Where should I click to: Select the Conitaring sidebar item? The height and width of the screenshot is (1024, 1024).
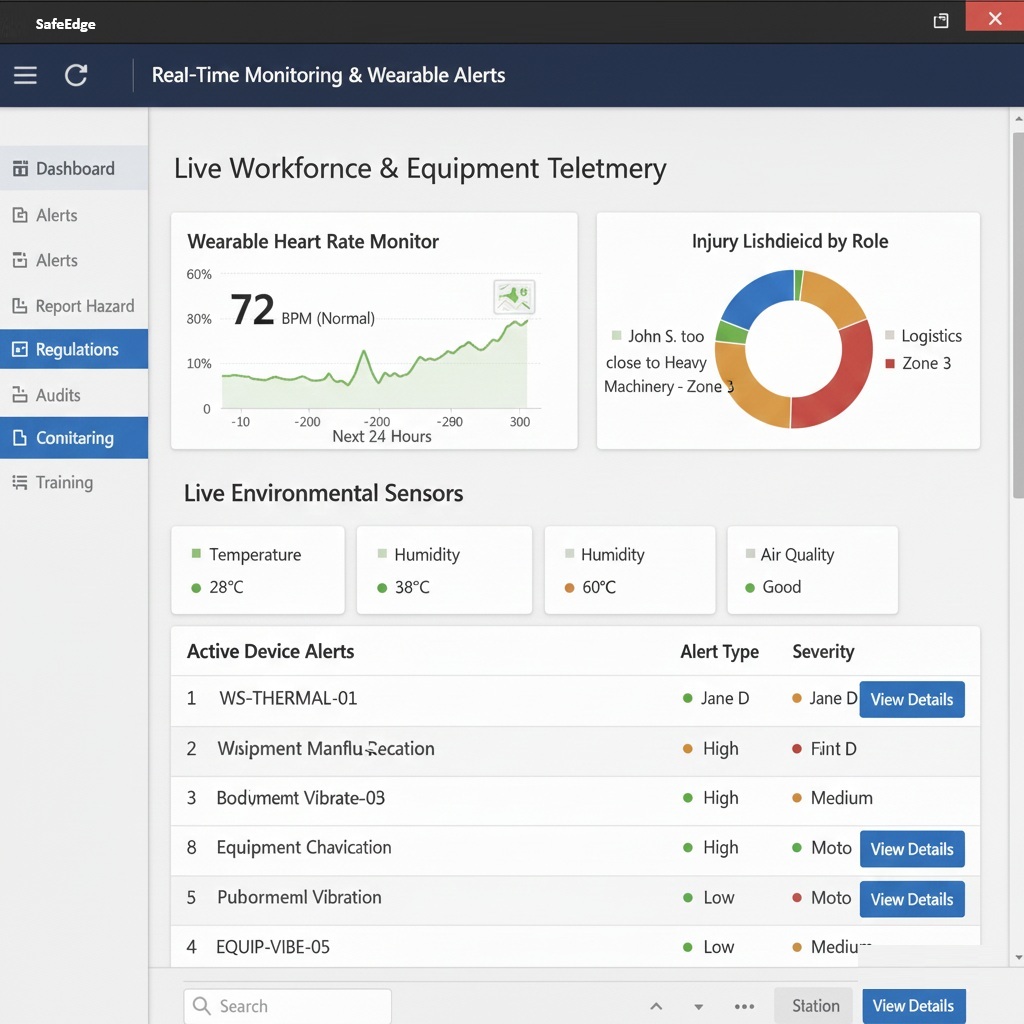coord(74,438)
